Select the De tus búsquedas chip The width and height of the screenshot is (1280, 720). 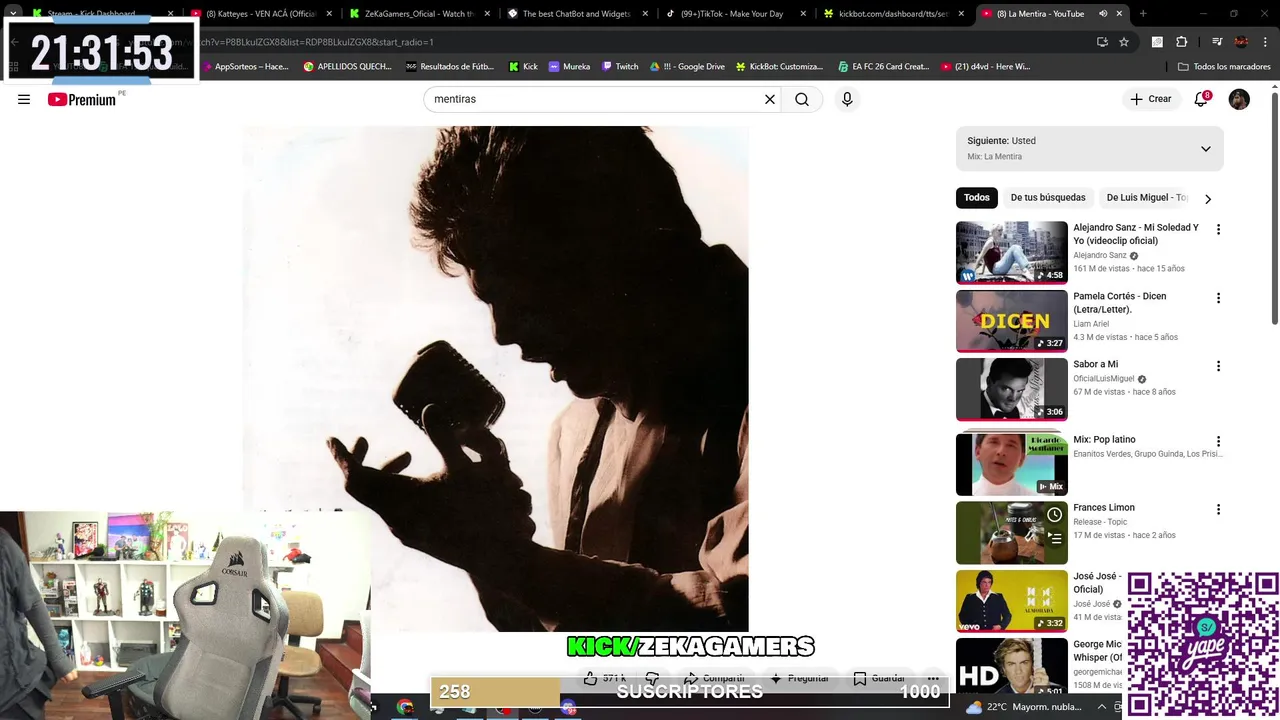[x=1047, y=198]
